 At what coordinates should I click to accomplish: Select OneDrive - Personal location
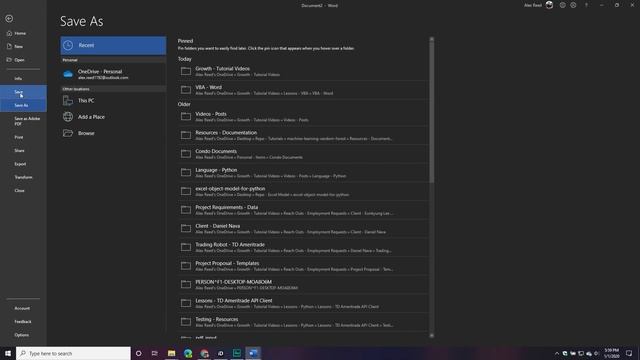click(x=113, y=74)
